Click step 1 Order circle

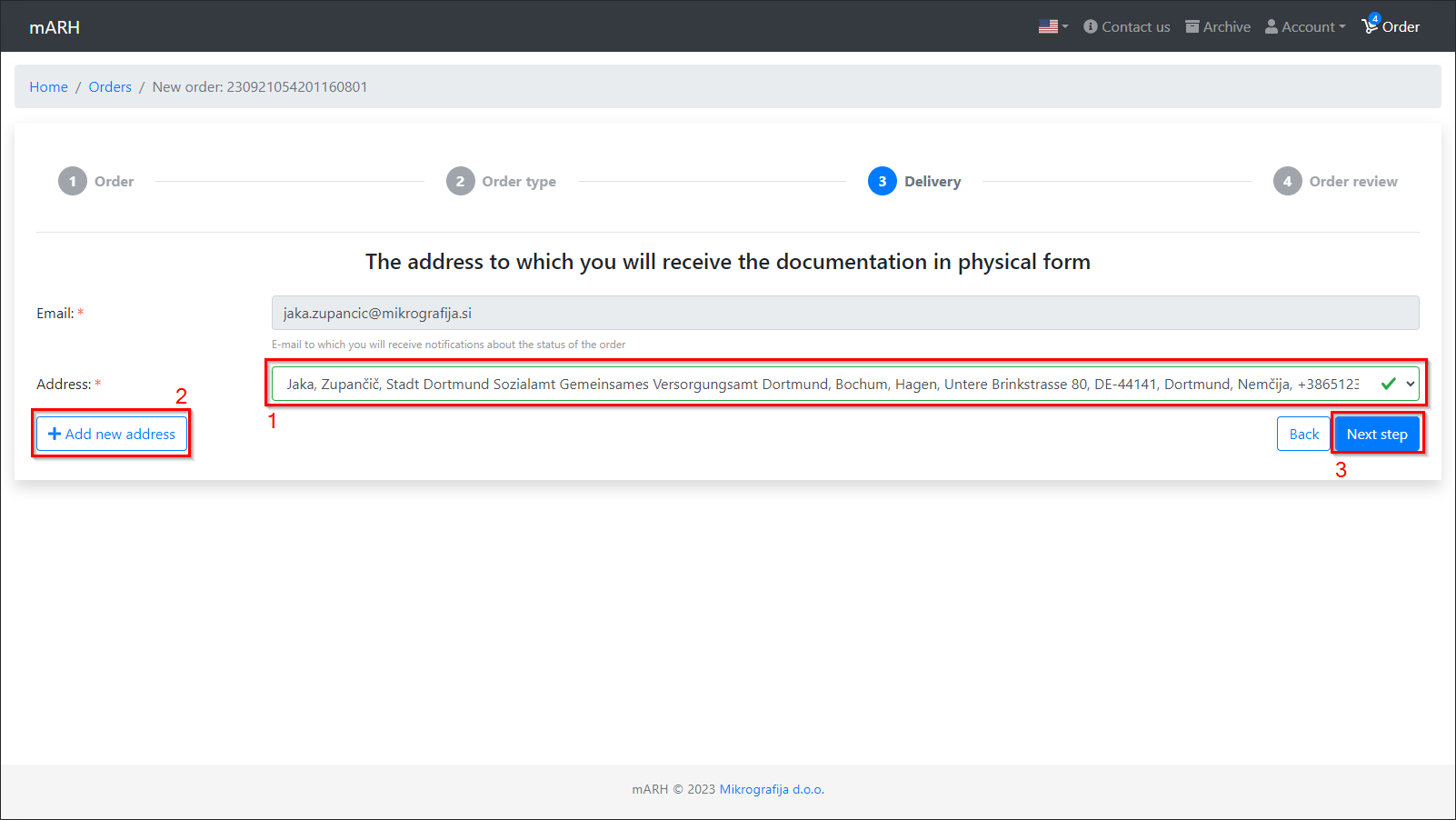click(x=73, y=181)
